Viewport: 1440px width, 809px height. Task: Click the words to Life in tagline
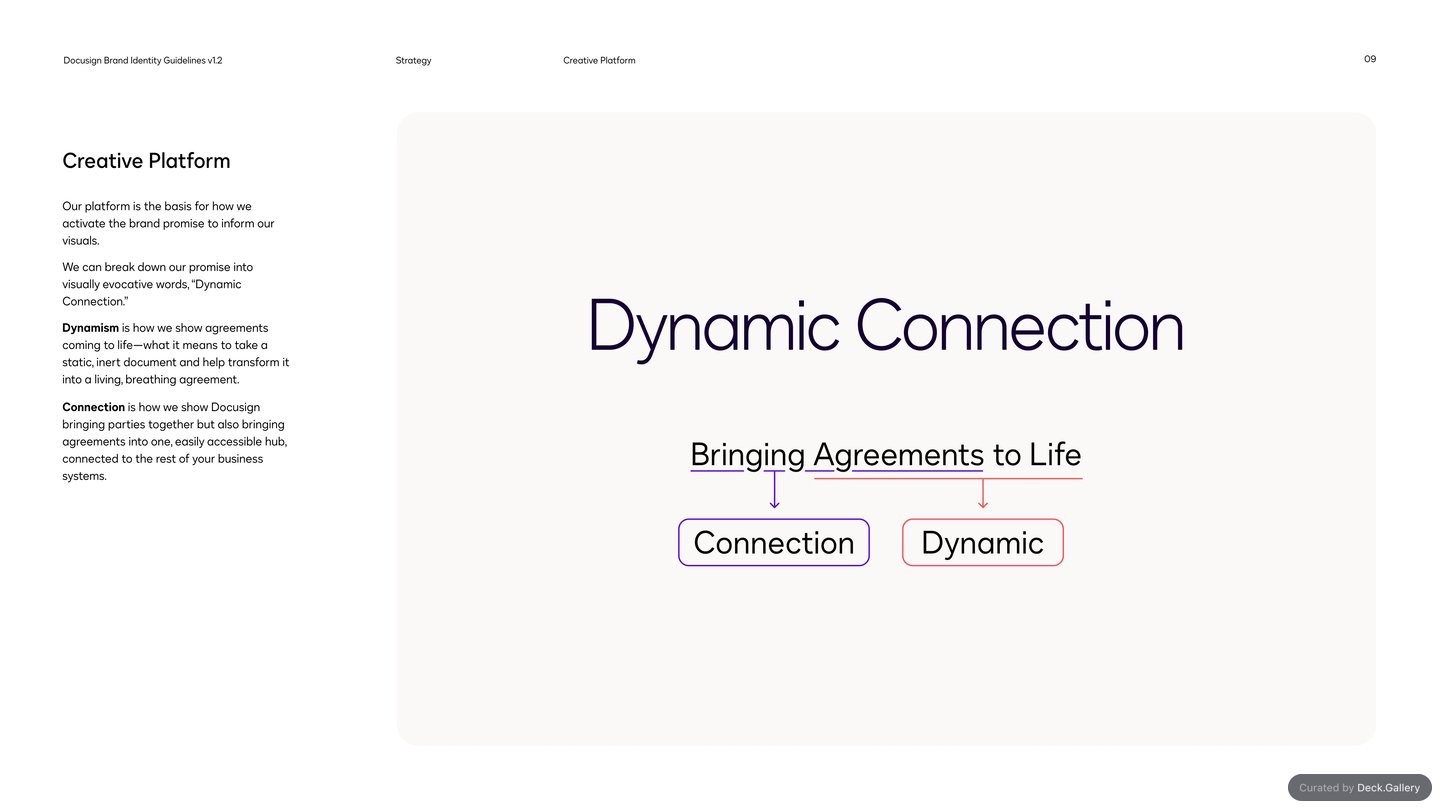1037,455
